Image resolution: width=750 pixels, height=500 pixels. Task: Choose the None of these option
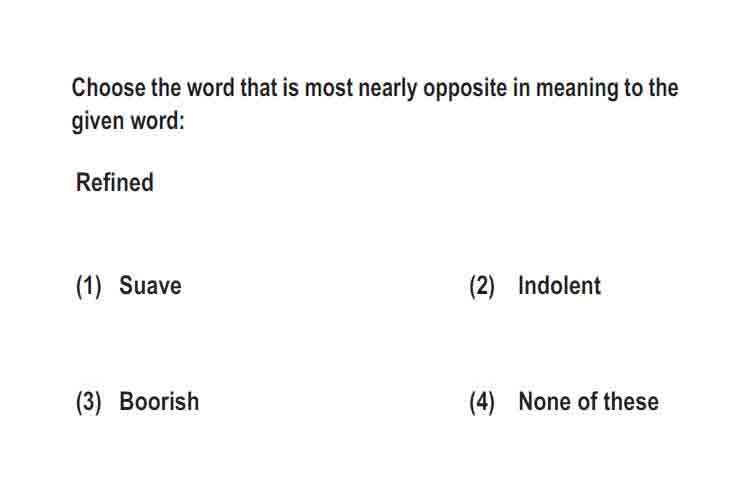point(588,401)
